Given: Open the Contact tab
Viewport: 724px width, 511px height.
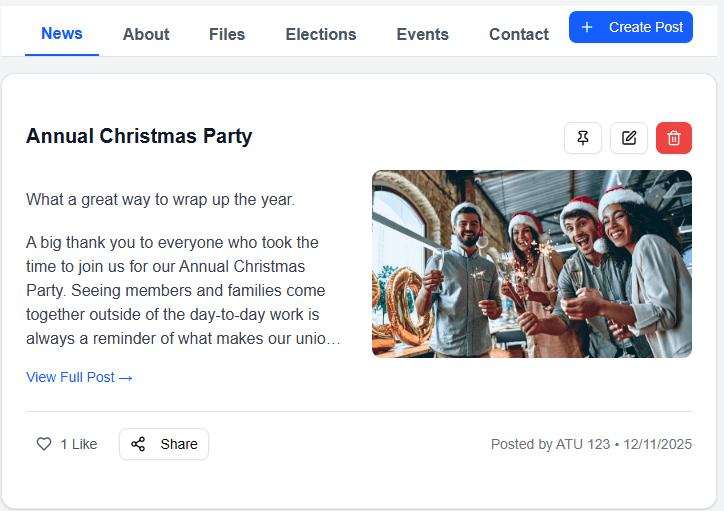Looking at the screenshot, I should click(x=519, y=34).
